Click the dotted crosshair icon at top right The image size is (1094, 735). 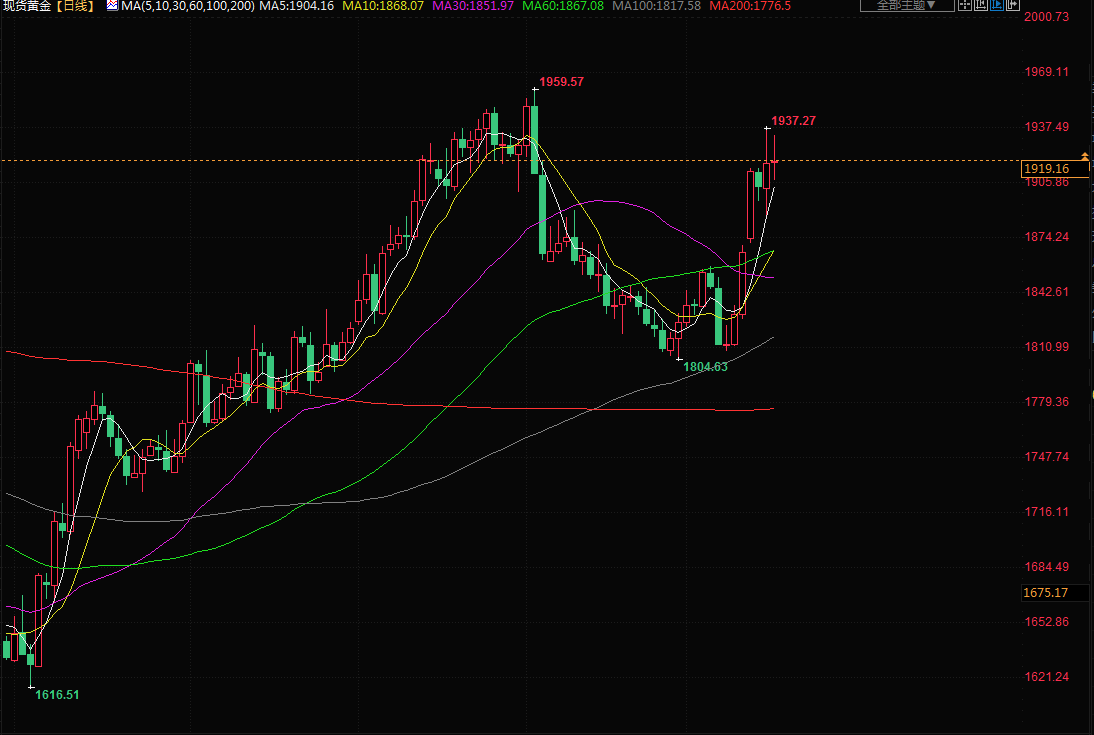pos(965,5)
